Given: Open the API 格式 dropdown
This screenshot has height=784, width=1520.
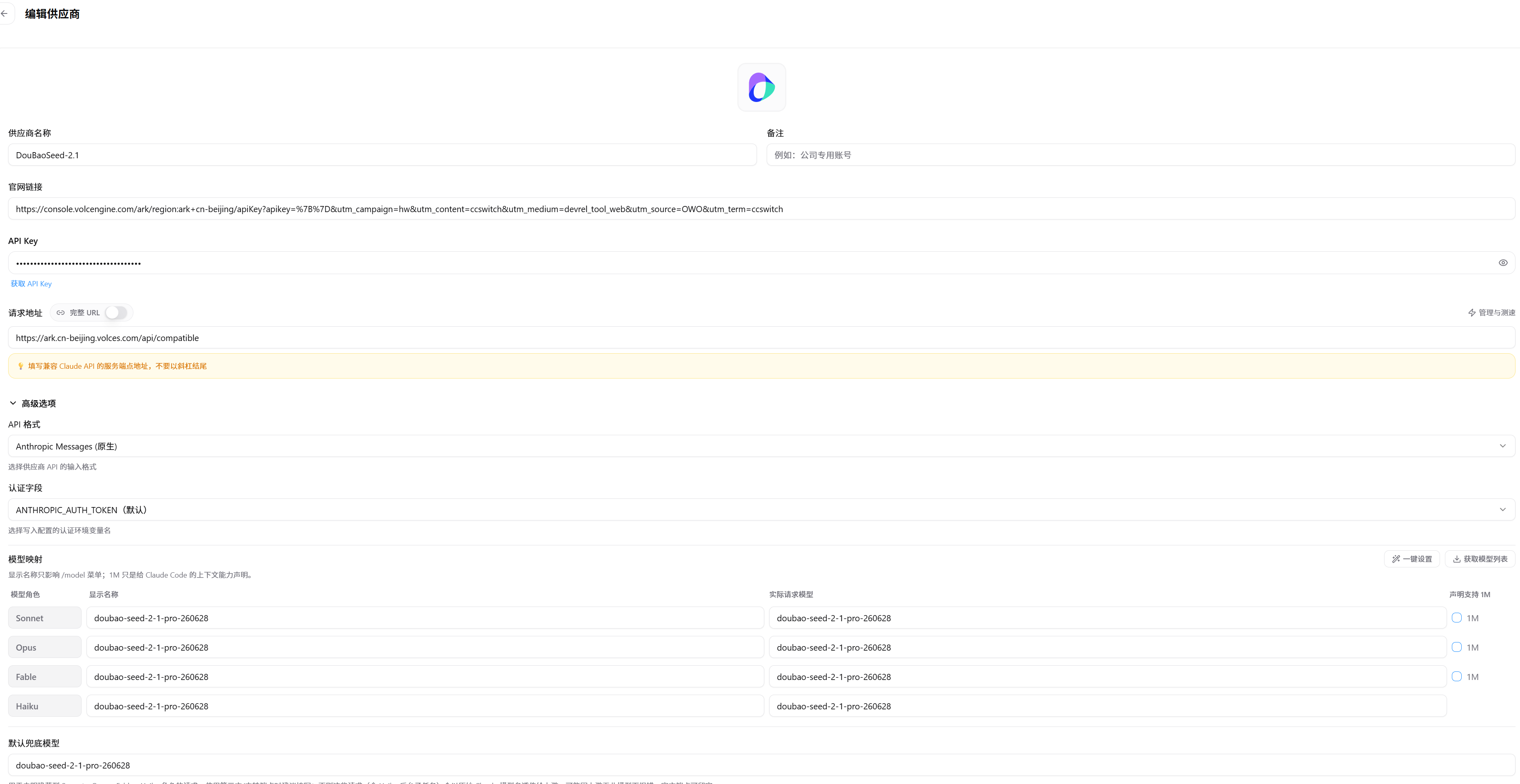Looking at the screenshot, I should coord(761,446).
